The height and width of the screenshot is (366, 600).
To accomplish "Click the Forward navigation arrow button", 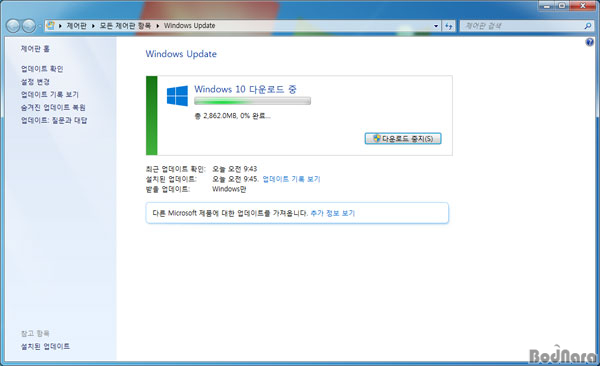I will 29,26.
